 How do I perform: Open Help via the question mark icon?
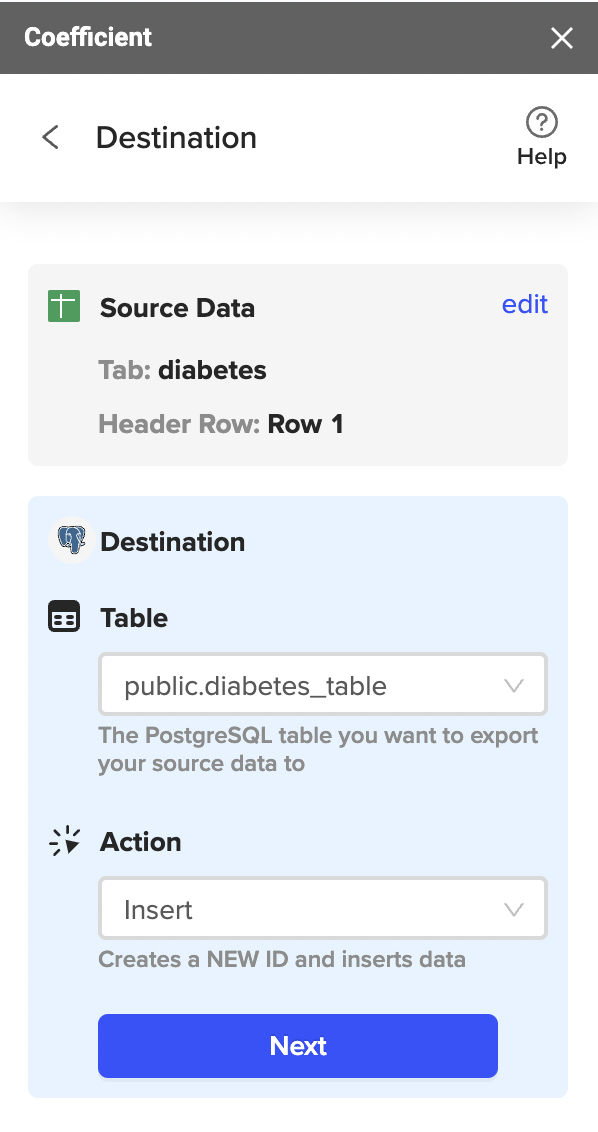point(542,122)
